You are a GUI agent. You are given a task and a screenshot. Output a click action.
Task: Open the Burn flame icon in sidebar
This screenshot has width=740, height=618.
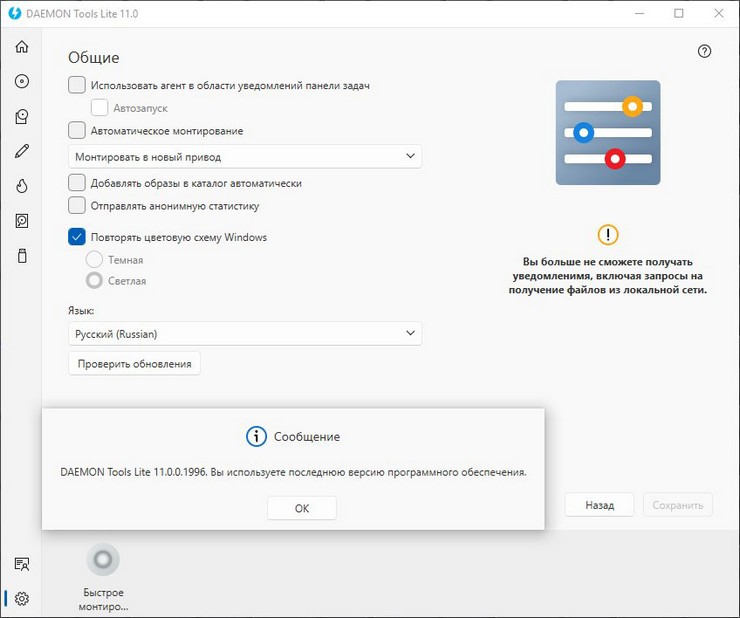pyautogui.click(x=21, y=186)
